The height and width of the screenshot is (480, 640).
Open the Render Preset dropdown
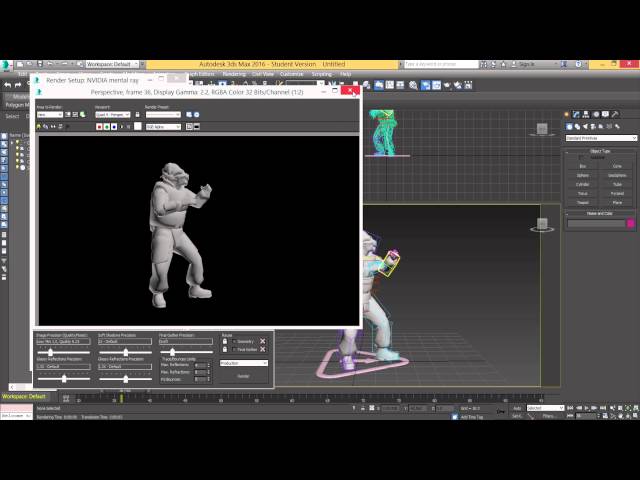point(163,115)
